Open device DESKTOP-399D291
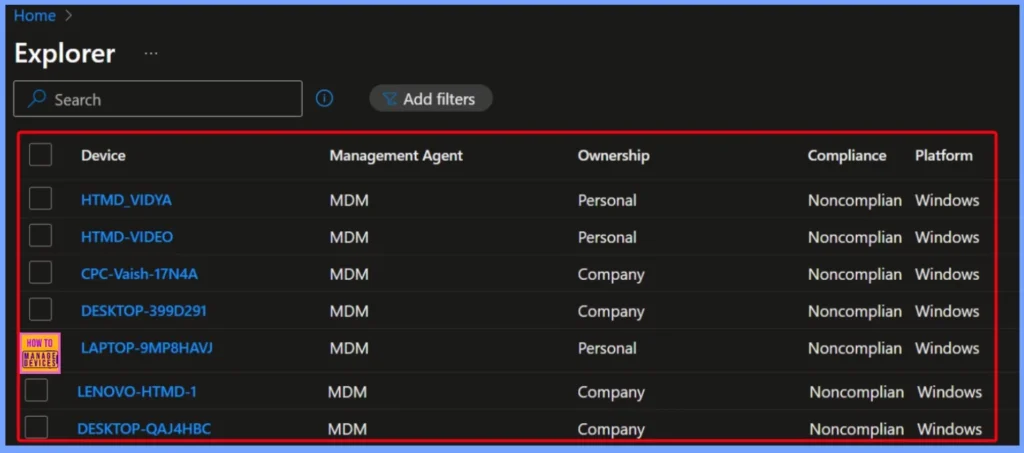Screen dimensions: 1024x453 (x=144, y=311)
